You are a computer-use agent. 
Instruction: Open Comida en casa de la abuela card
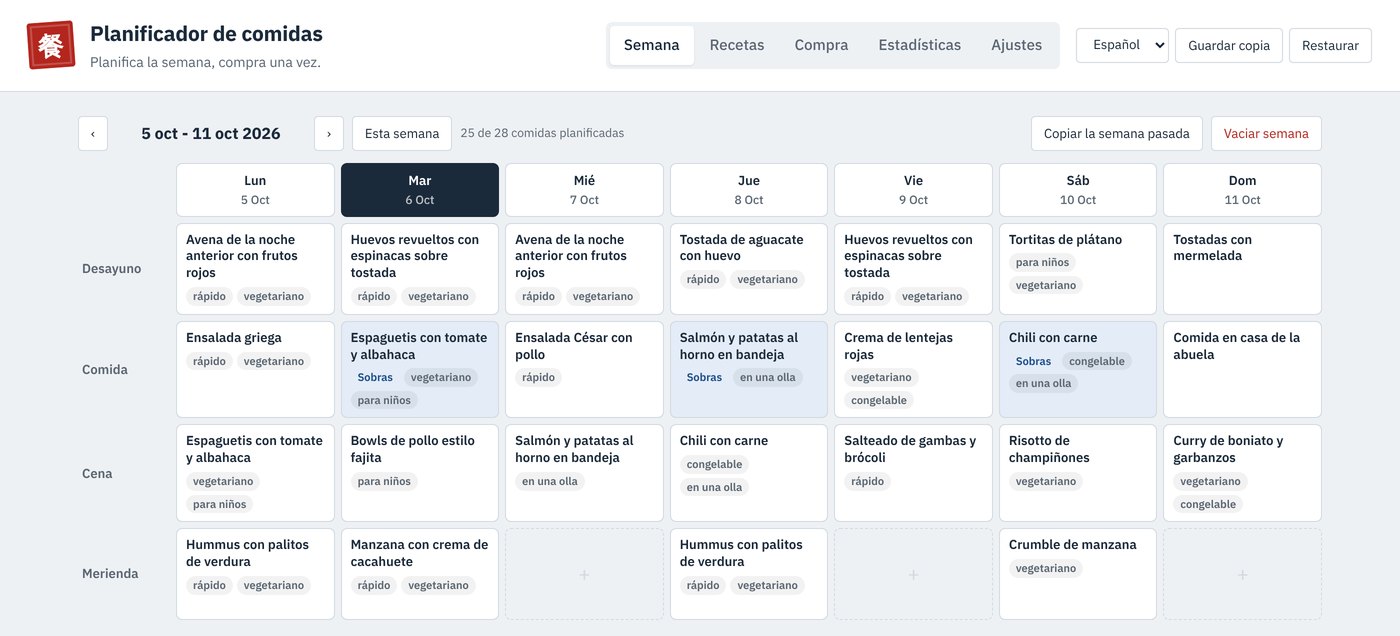[1242, 369]
